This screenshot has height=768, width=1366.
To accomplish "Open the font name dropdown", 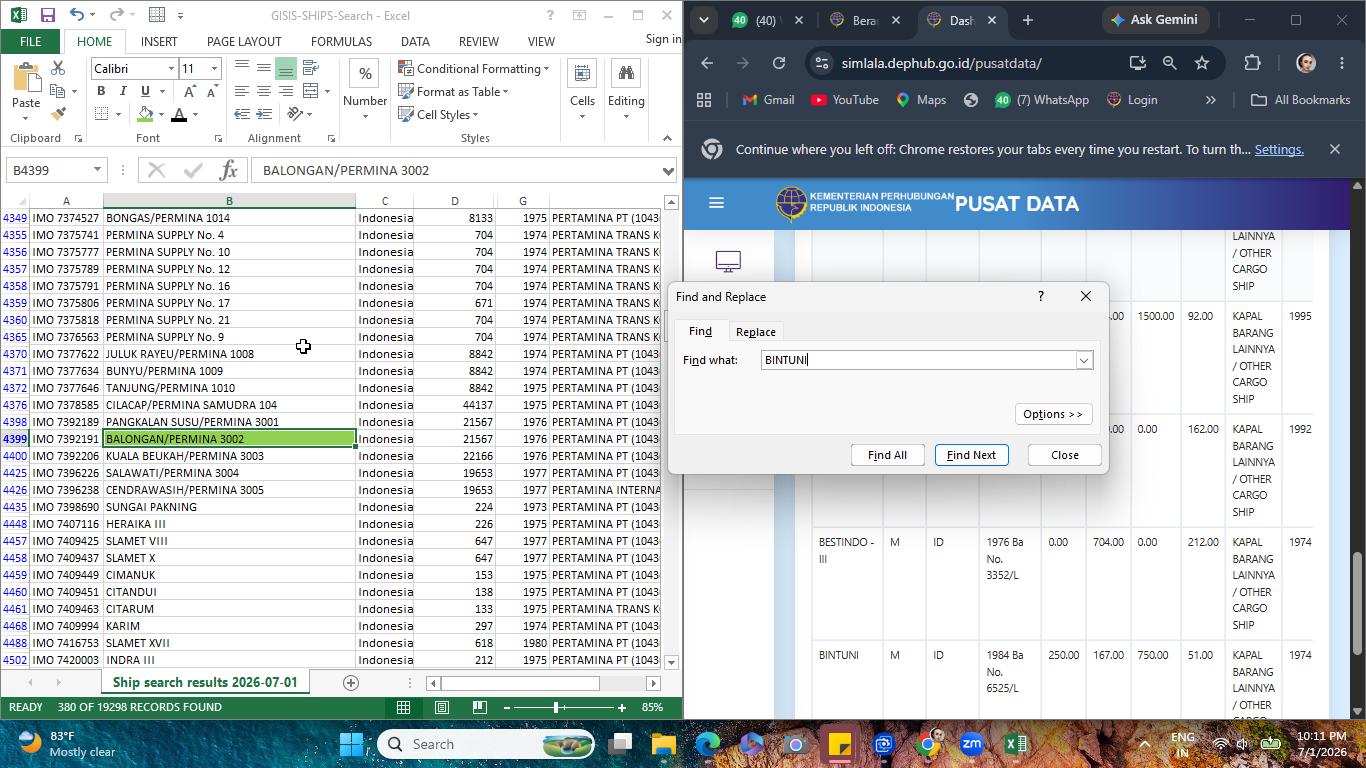I will 170,68.
